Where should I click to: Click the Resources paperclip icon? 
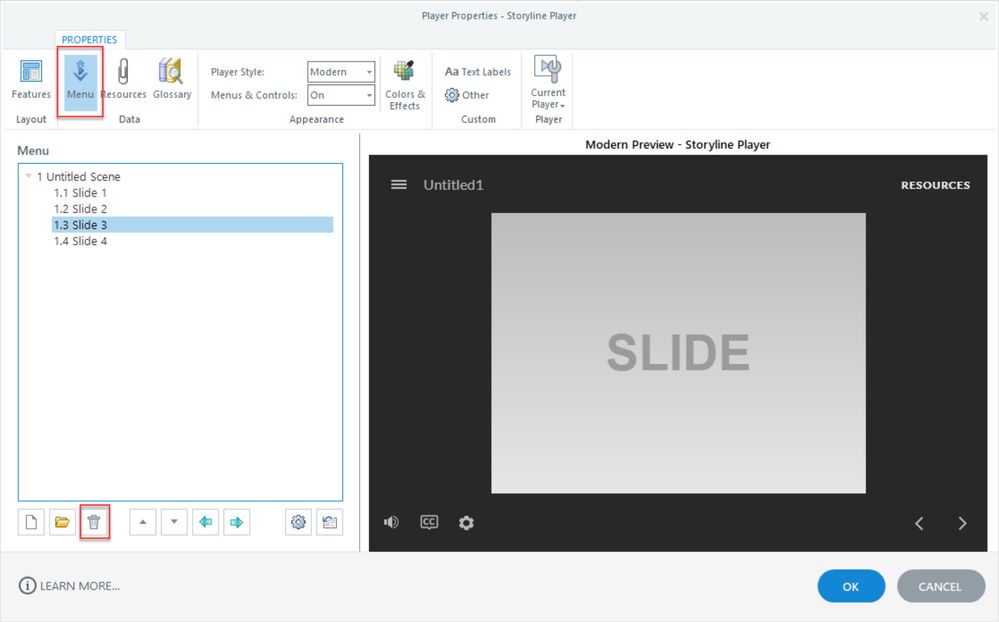pos(123,80)
